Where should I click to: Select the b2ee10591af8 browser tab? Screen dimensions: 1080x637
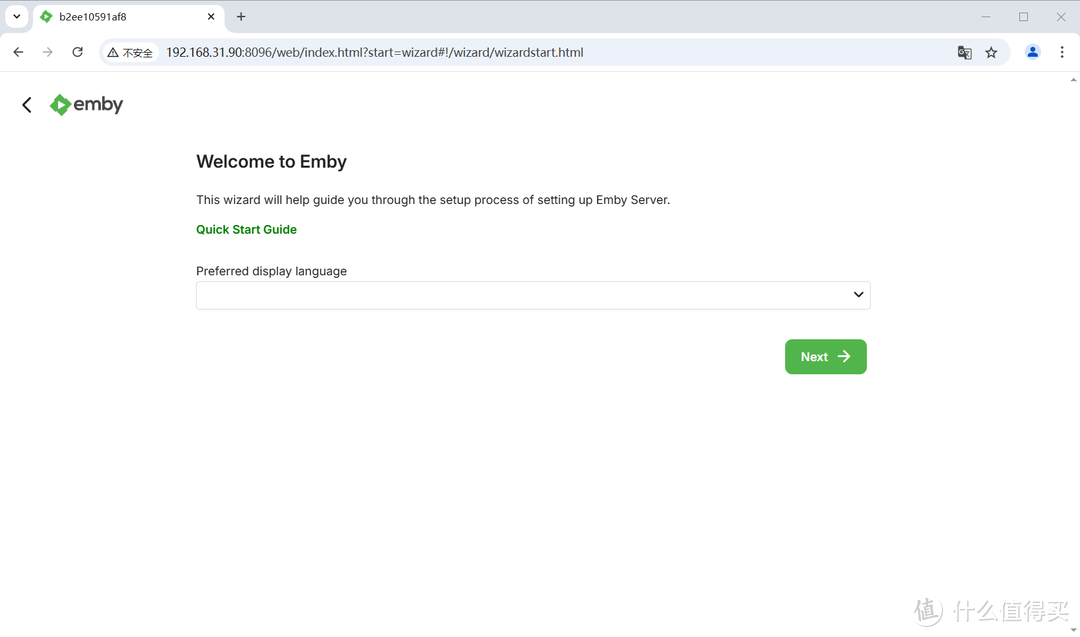pyautogui.click(x=128, y=17)
